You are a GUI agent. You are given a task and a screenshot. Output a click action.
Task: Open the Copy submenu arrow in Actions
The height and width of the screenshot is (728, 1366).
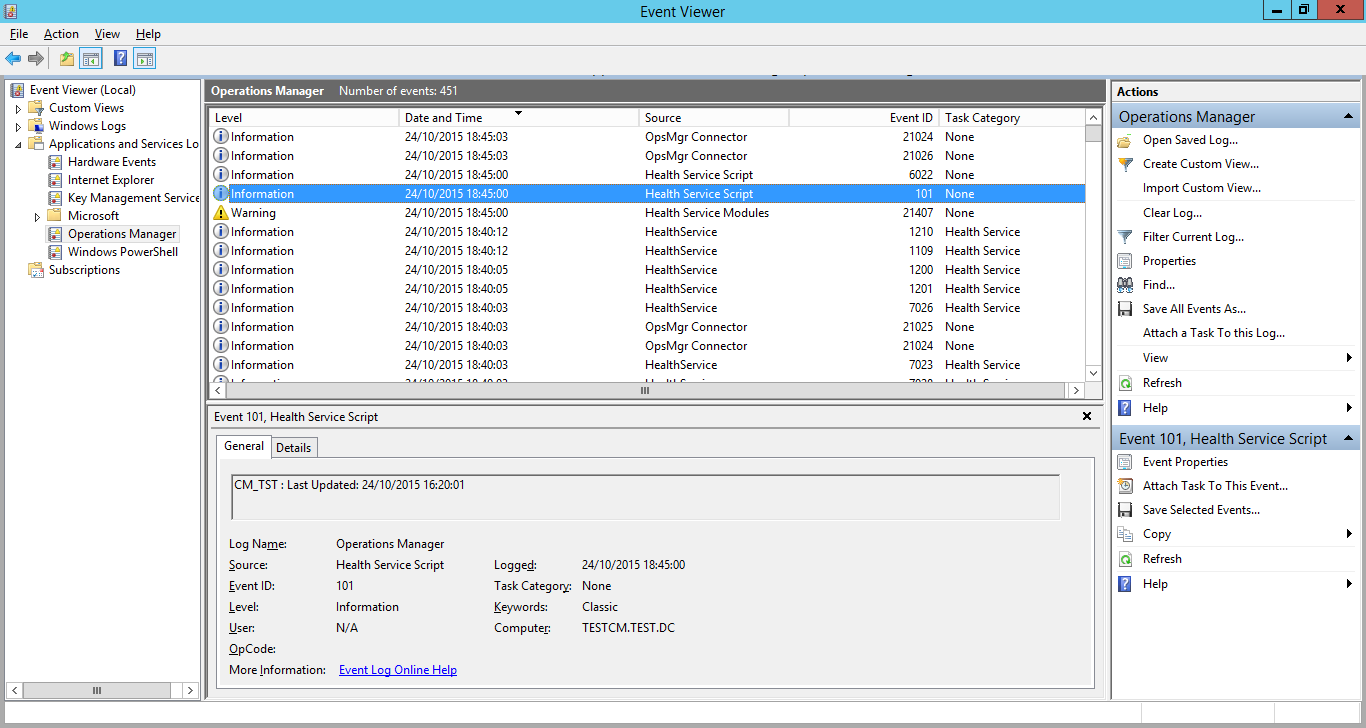tap(1349, 534)
